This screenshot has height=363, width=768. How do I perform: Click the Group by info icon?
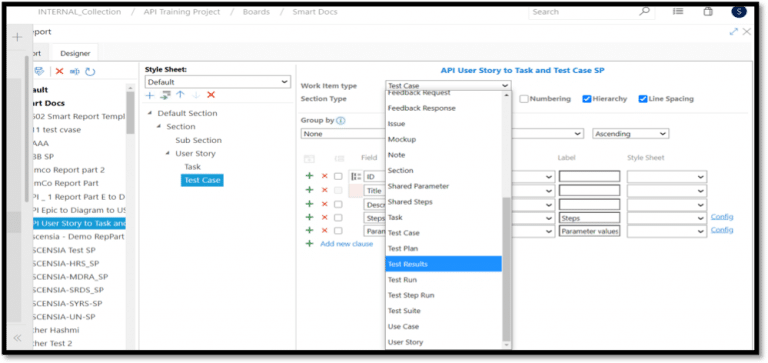340,121
